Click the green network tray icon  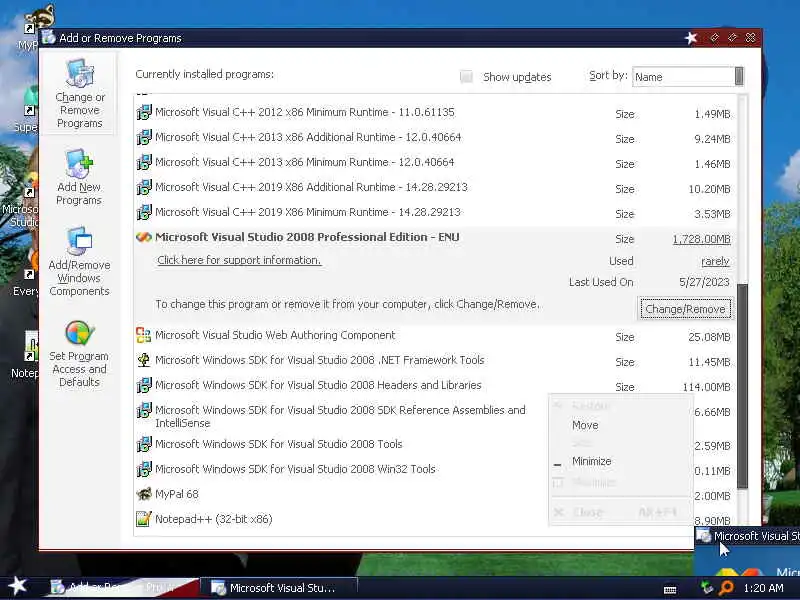[x=707, y=588]
